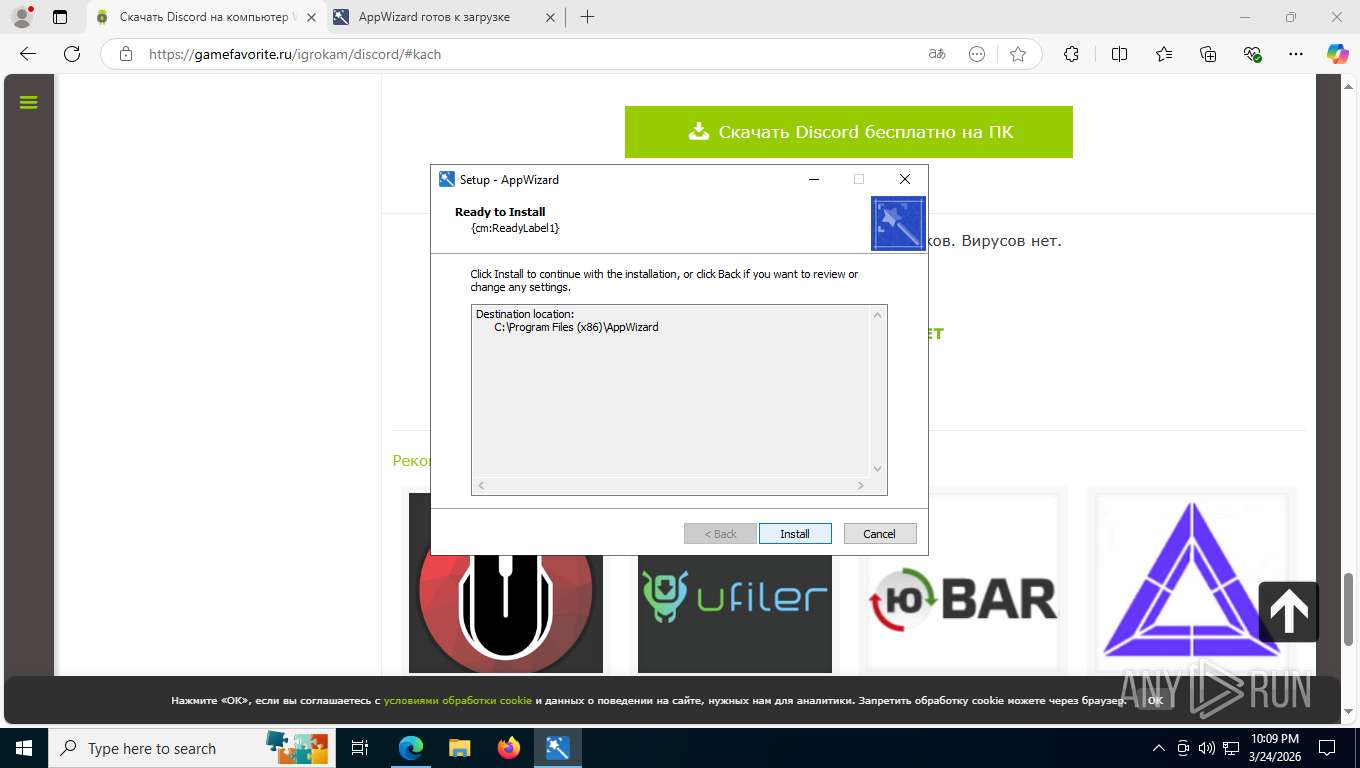Click the scroll-to-top arrow button
Image resolution: width=1360 pixels, height=768 pixels.
click(1289, 611)
